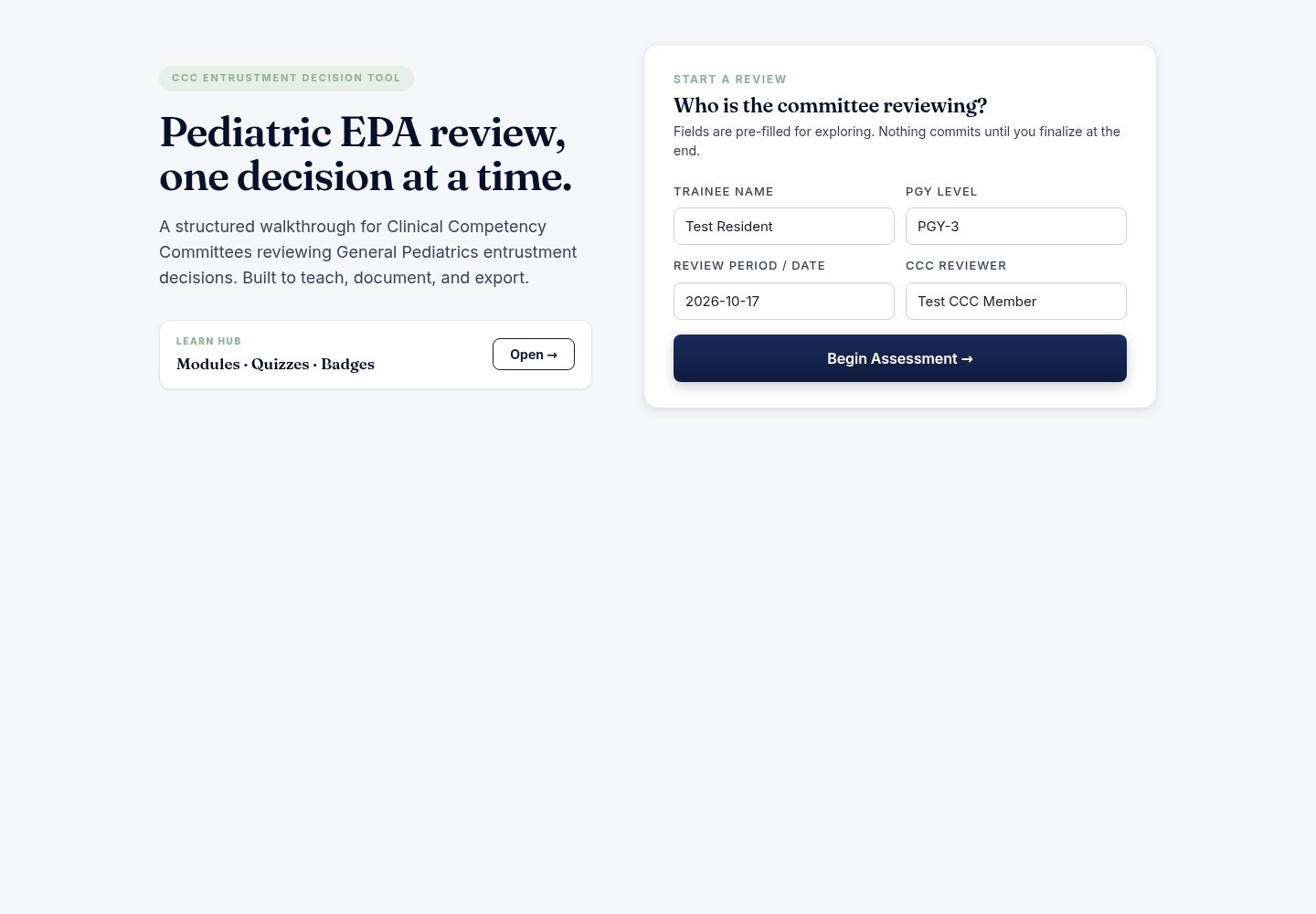Click the word Modules in Learn Hub
1316x914 pixels.
[207, 364]
